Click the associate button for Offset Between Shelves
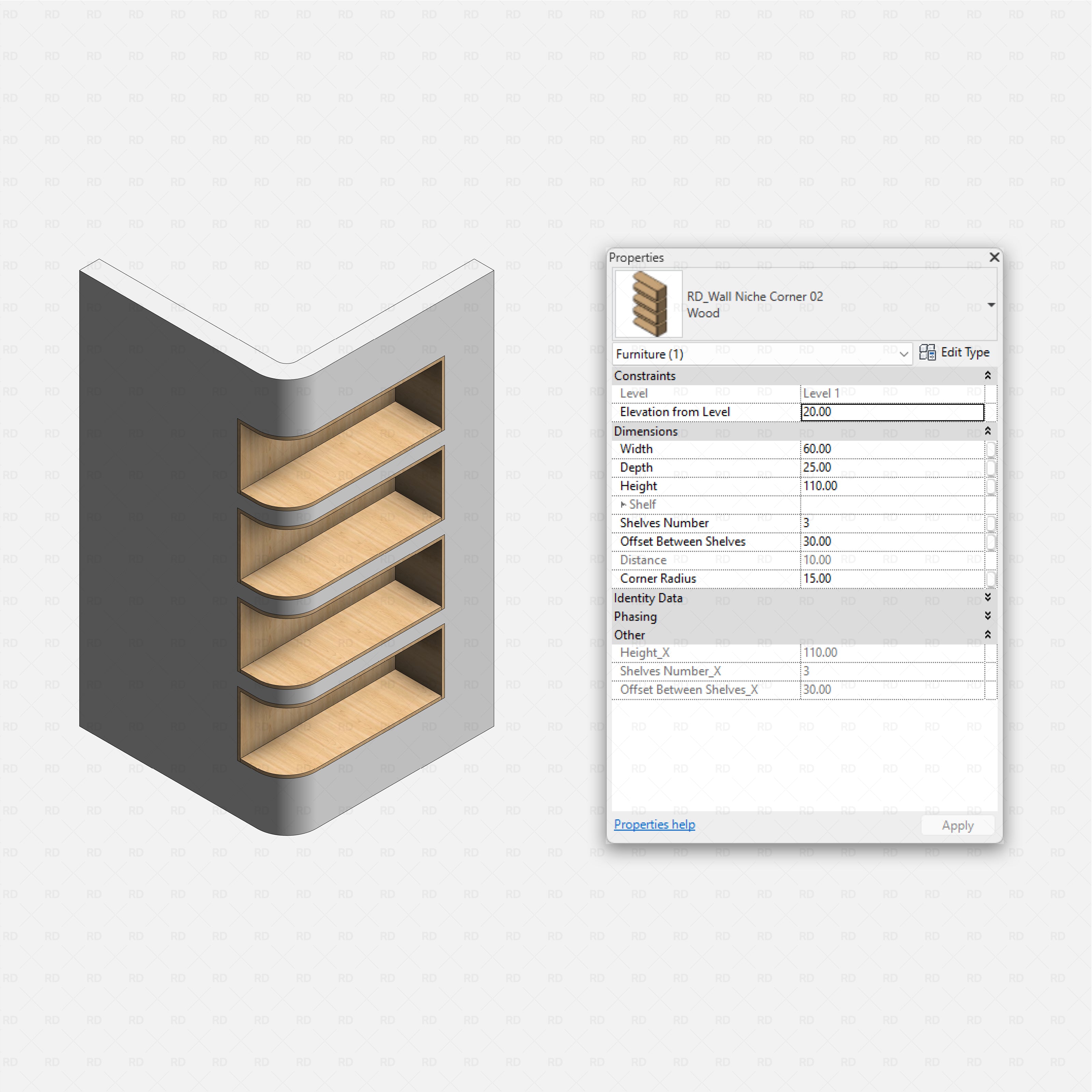The width and height of the screenshot is (1092, 1092). click(991, 542)
